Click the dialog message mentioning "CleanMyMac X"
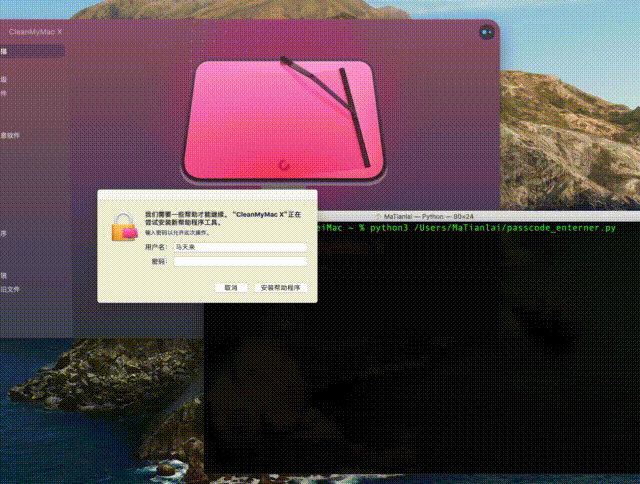The image size is (640, 484). [223, 218]
